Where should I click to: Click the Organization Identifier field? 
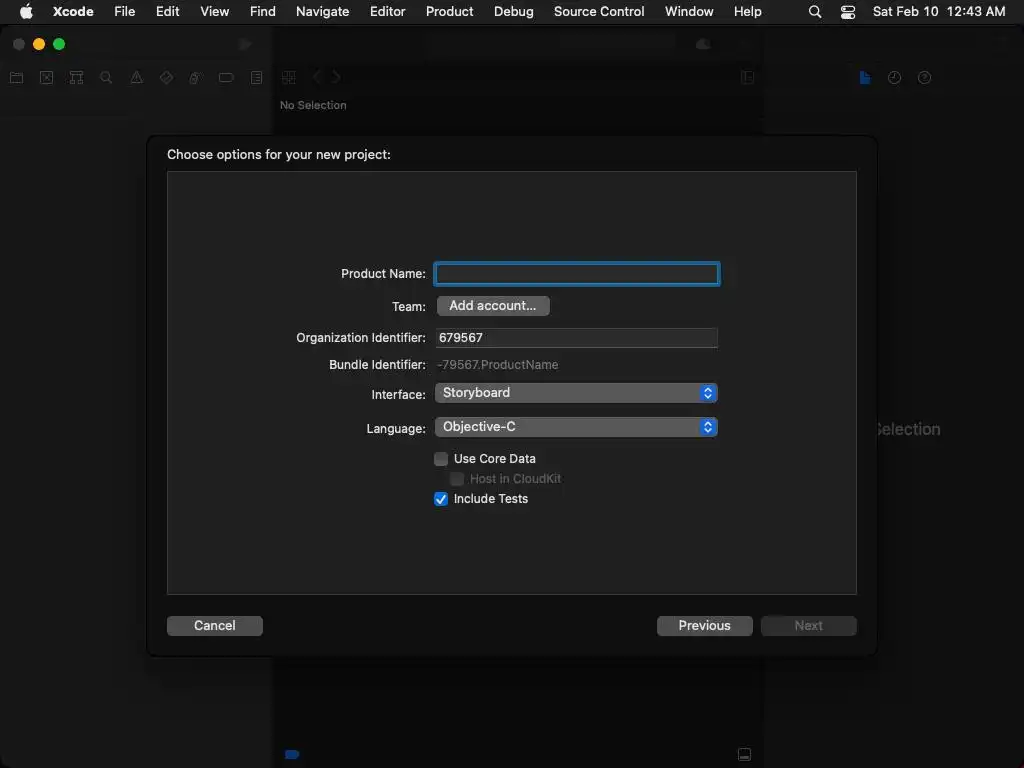click(576, 338)
